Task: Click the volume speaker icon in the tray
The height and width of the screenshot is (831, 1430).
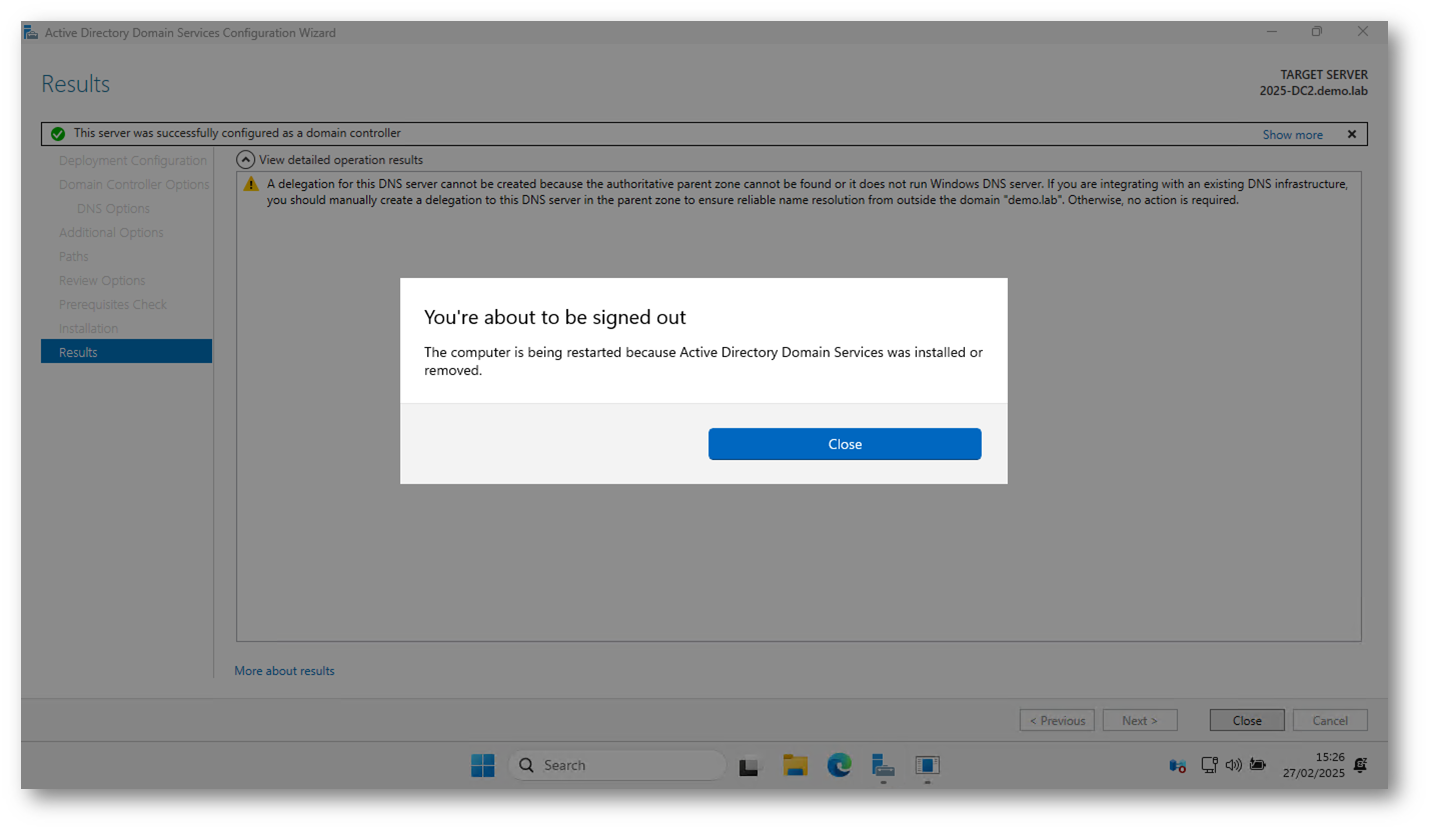Action: [x=1233, y=766]
